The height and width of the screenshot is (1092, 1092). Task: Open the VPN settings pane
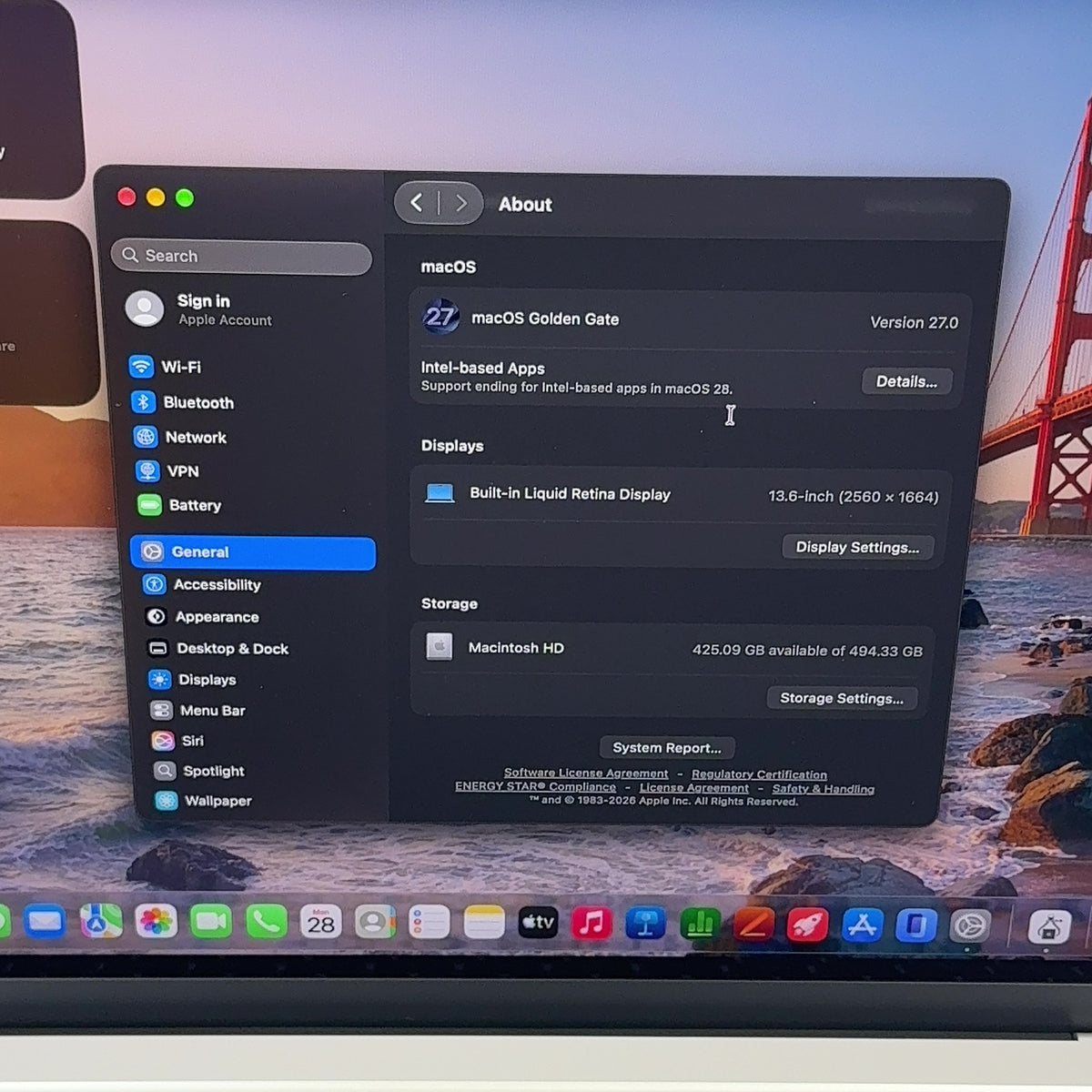pyautogui.click(x=167, y=470)
